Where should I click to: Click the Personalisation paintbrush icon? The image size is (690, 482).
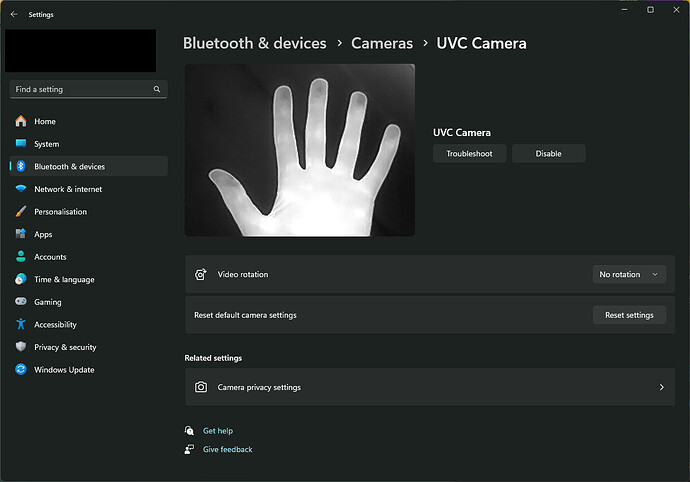(x=21, y=211)
